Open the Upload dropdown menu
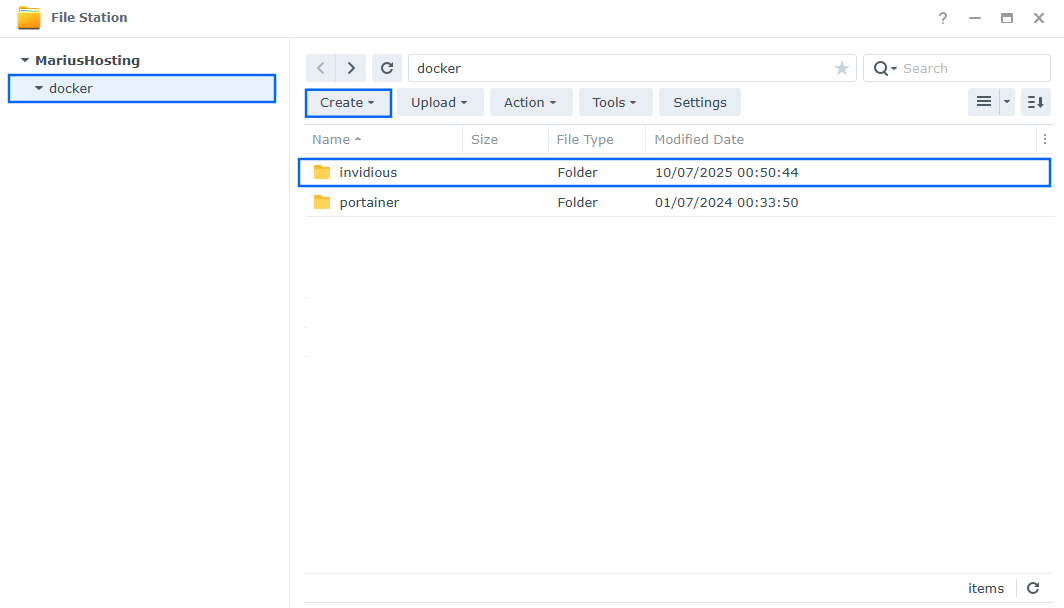The image size is (1064, 608). tap(439, 102)
